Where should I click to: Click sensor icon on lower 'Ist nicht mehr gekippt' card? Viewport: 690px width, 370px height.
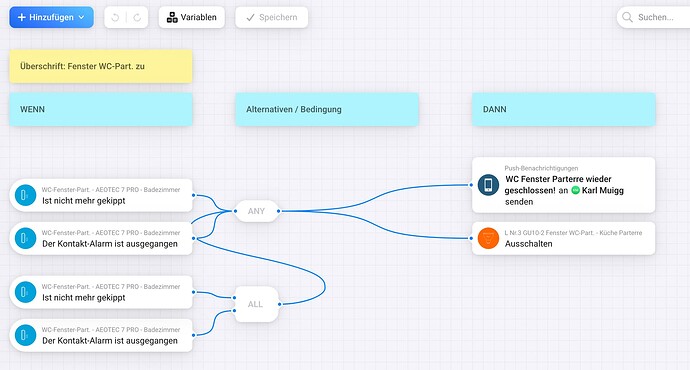coord(26,292)
